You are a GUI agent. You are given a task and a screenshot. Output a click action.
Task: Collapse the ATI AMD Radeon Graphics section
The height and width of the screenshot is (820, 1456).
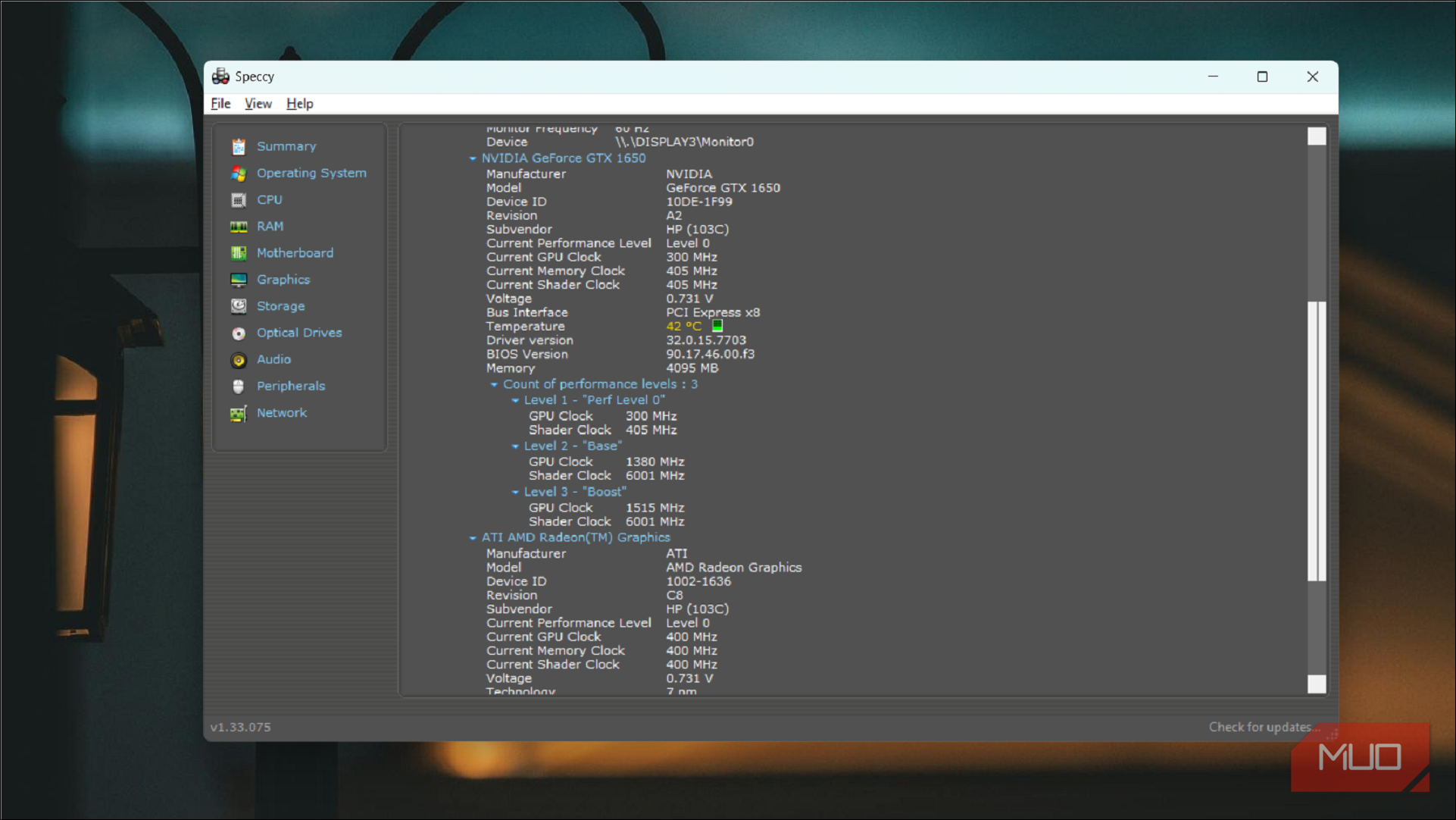tap(473, 538)
